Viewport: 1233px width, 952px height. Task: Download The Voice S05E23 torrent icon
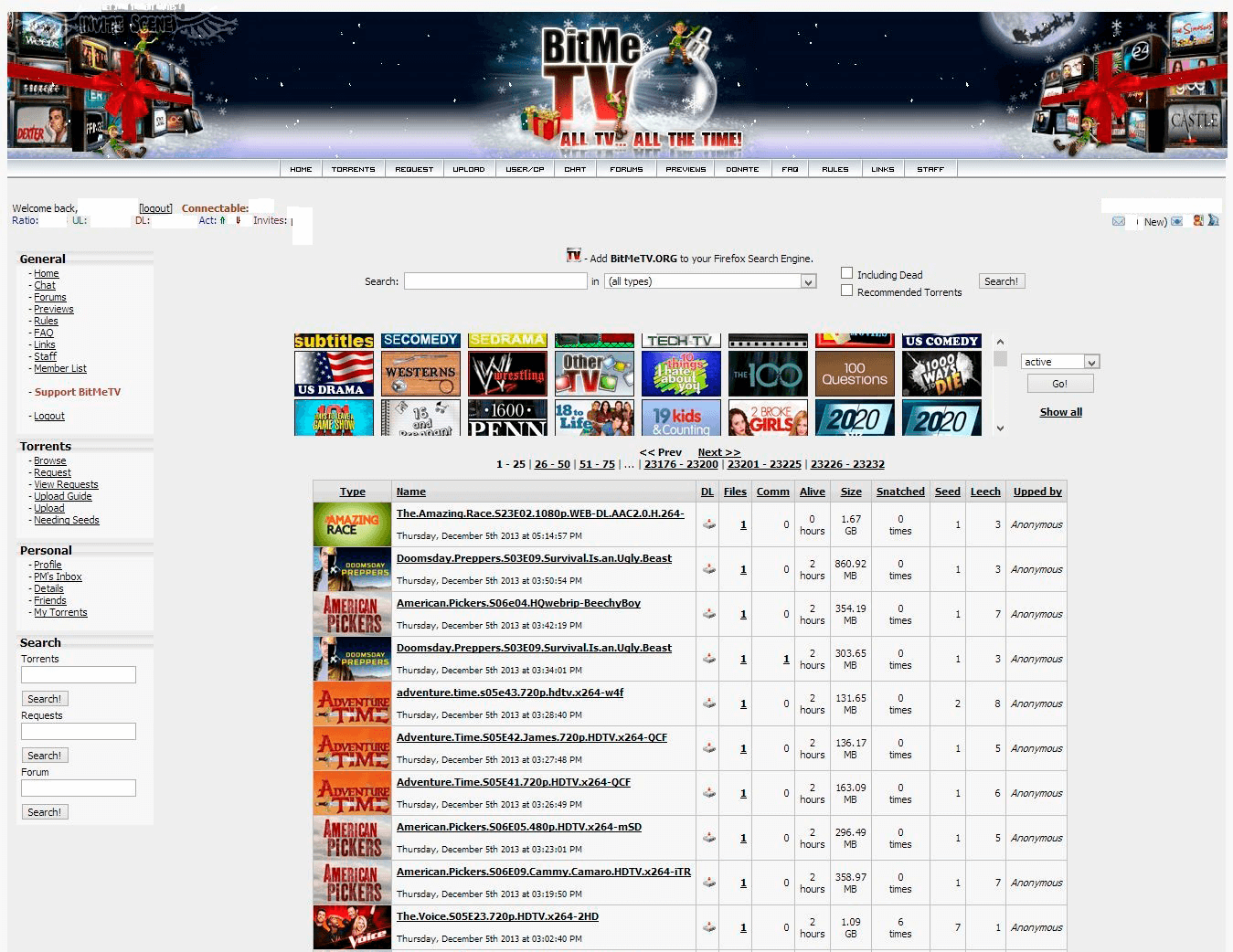click(708, 927)
